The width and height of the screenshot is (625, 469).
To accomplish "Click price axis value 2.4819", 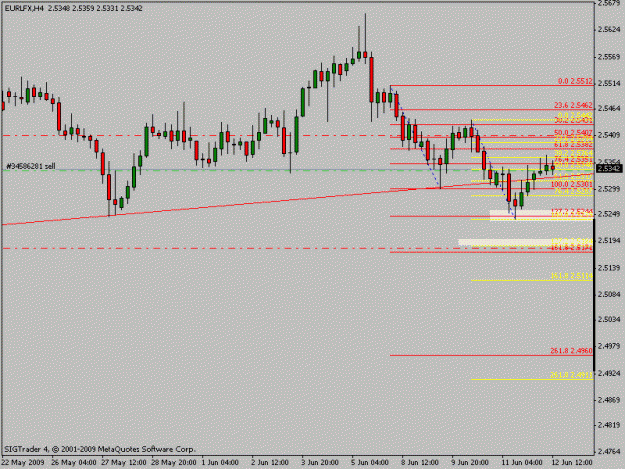I will 609,425.
